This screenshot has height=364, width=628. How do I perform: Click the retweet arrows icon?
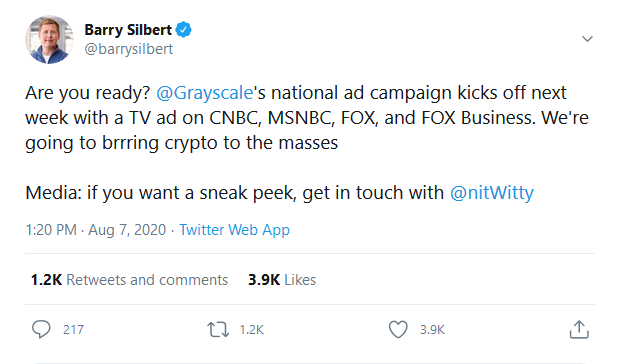click(x=218, y=330)
